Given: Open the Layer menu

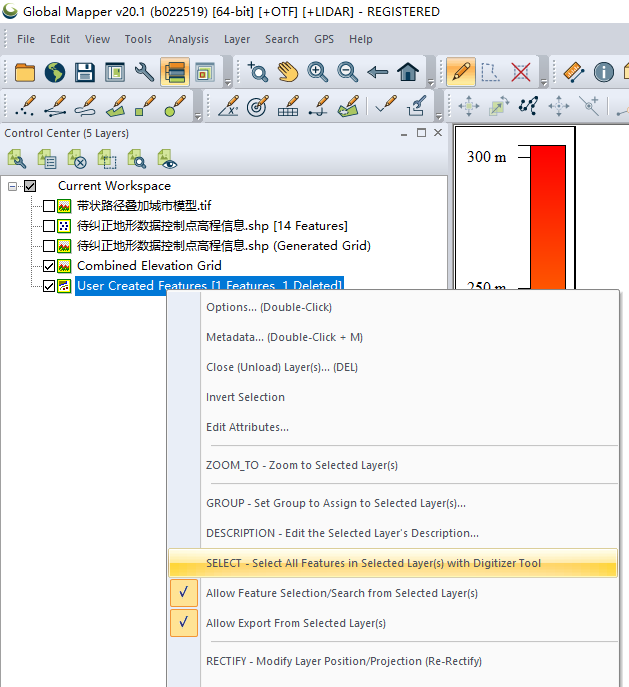Looking at the screenshot, I should (237, 39).
